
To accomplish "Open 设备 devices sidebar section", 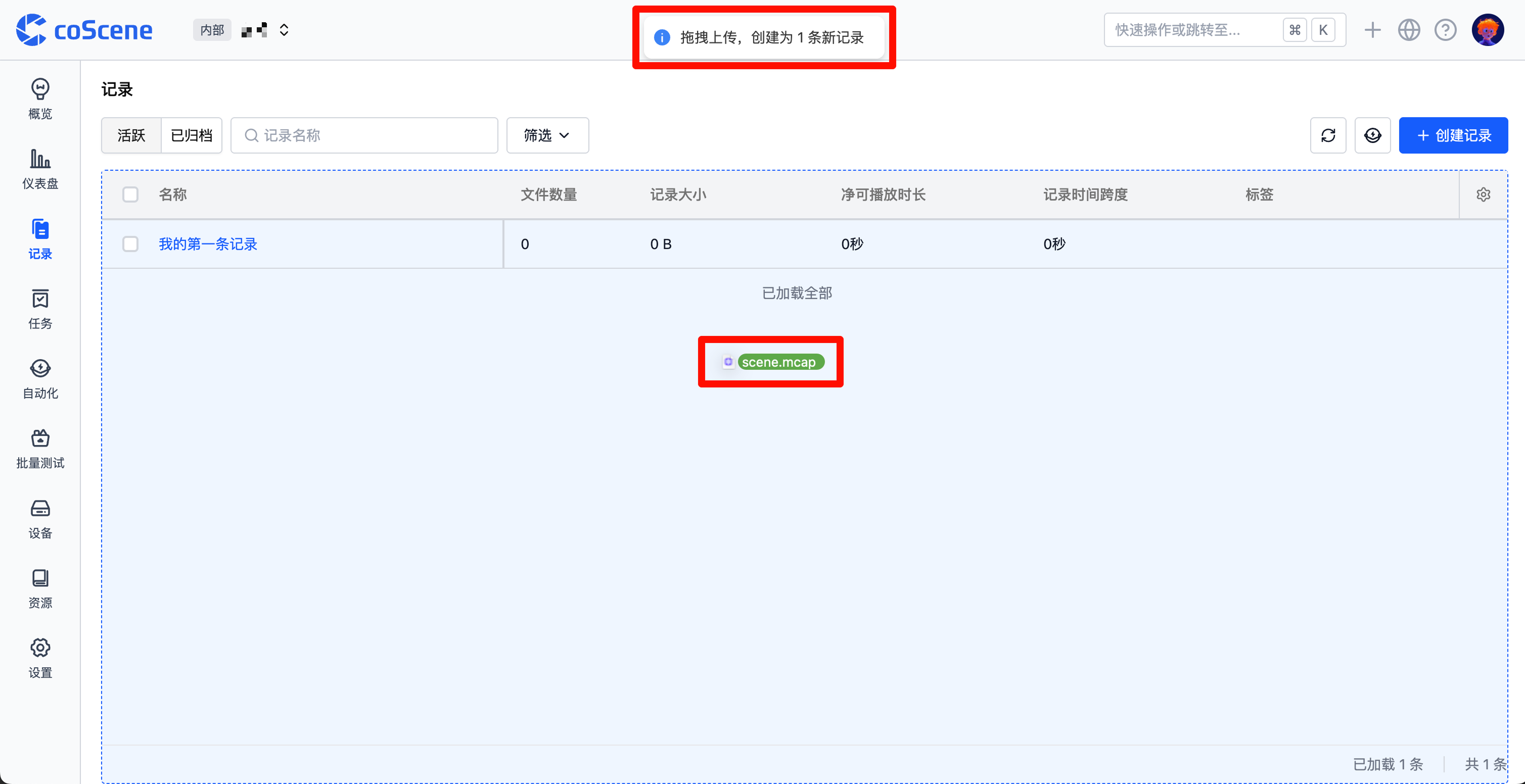I will [x=39, y=518].
